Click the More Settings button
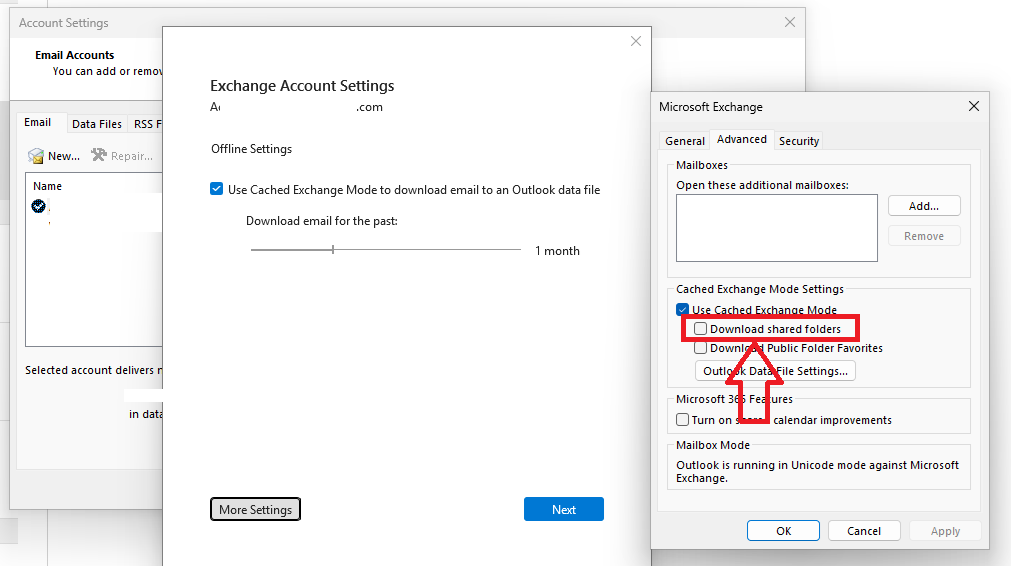Screen dimensions: 1011x566 point(255,509)
